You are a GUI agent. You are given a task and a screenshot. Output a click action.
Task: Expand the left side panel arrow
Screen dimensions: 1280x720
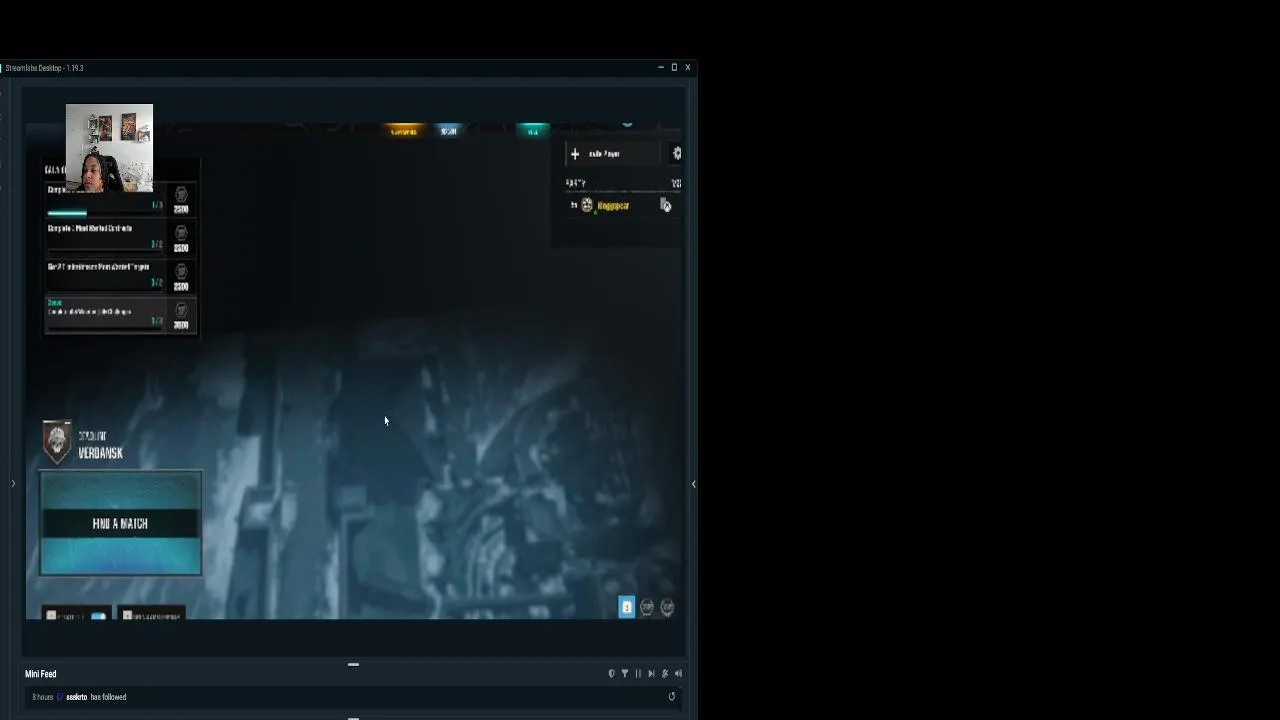[13, 484]
